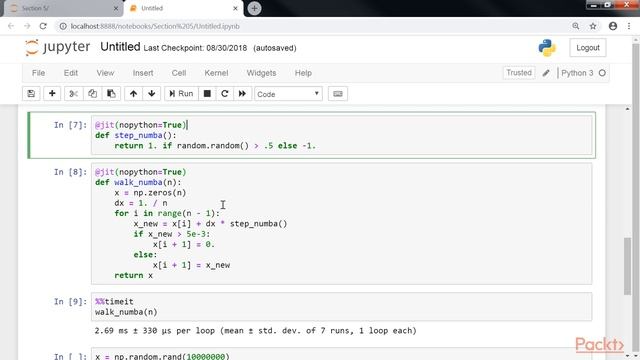
Task: Click the Jupyter logo
Action: (57, 47)
